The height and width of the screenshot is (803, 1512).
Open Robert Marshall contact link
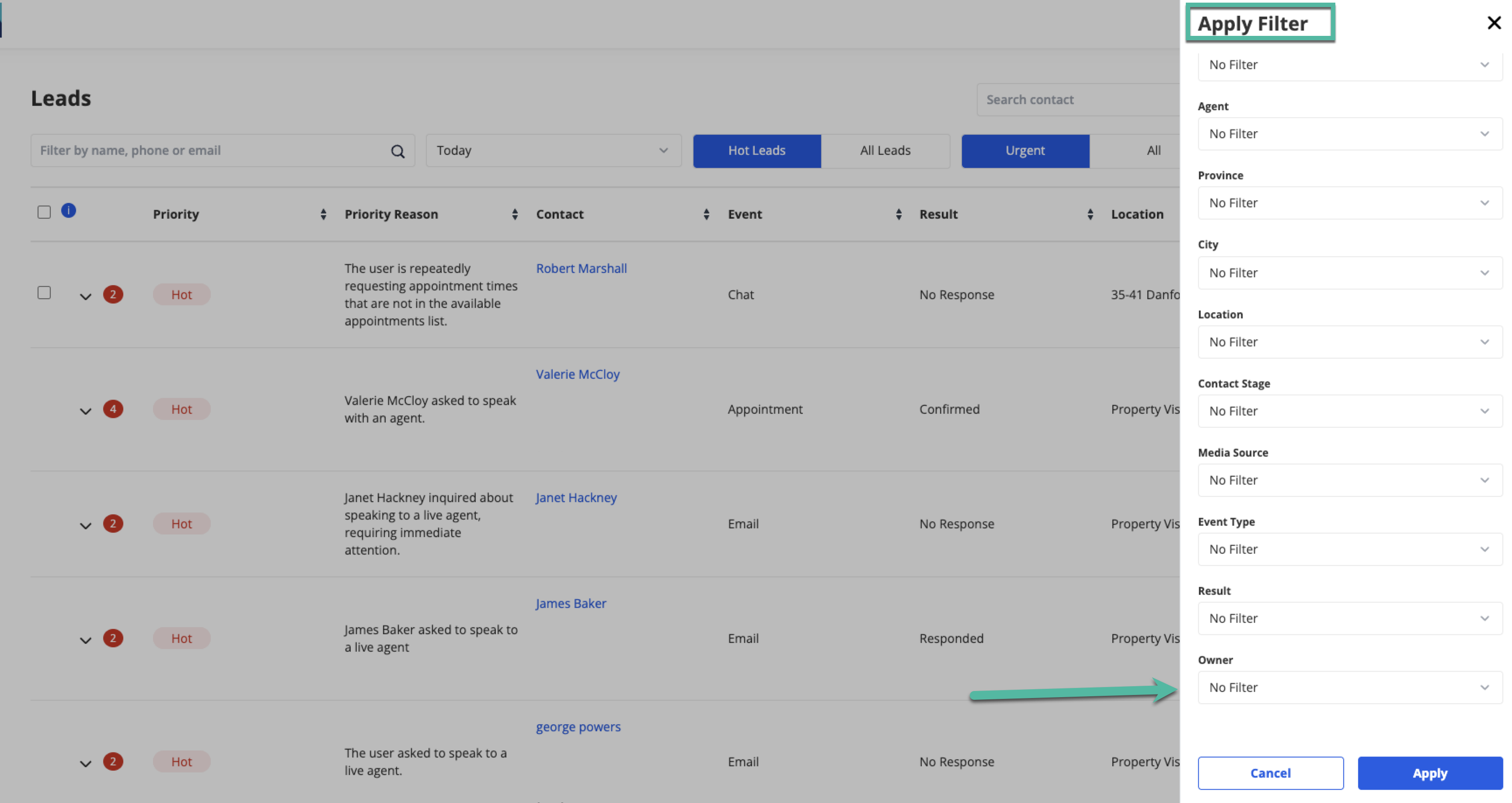point(581,268)
